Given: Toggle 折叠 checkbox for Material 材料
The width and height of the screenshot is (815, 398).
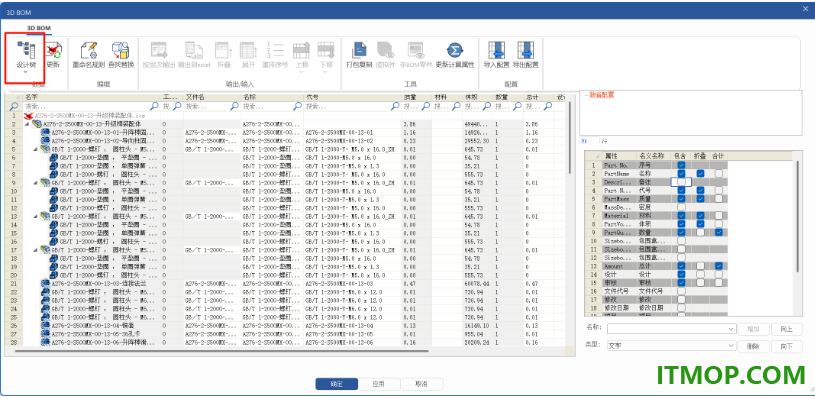Looking at the screenshot, I should pos(700,215).
